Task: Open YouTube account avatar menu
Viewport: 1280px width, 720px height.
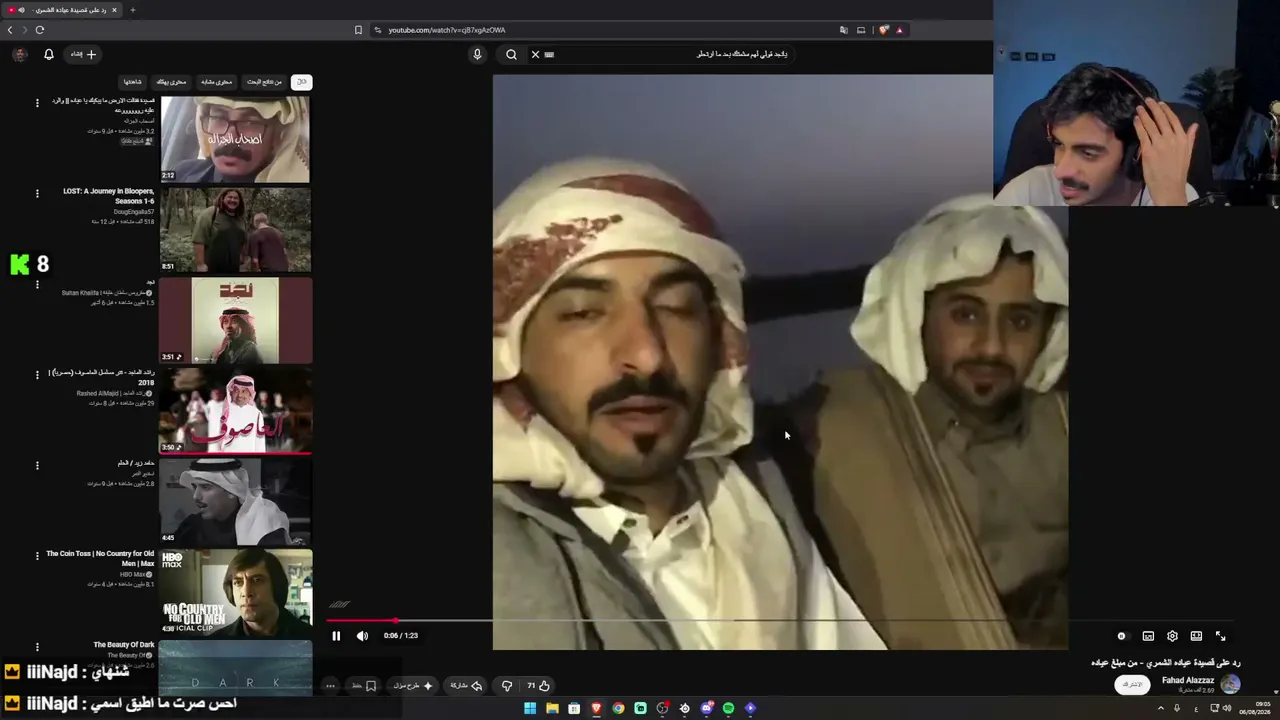Action: coord(19,54)
